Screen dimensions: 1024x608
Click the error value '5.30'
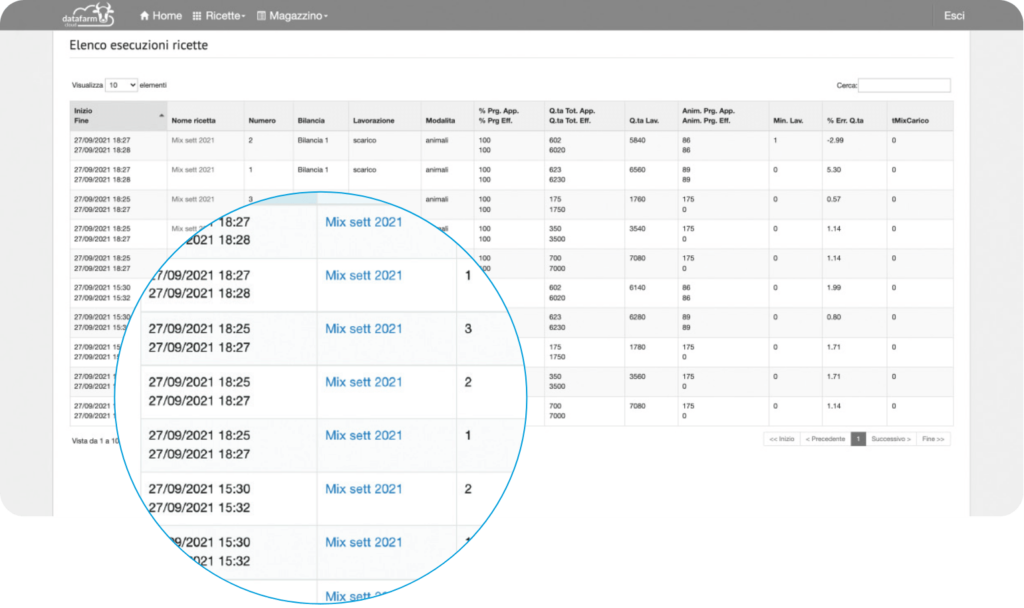833,170
